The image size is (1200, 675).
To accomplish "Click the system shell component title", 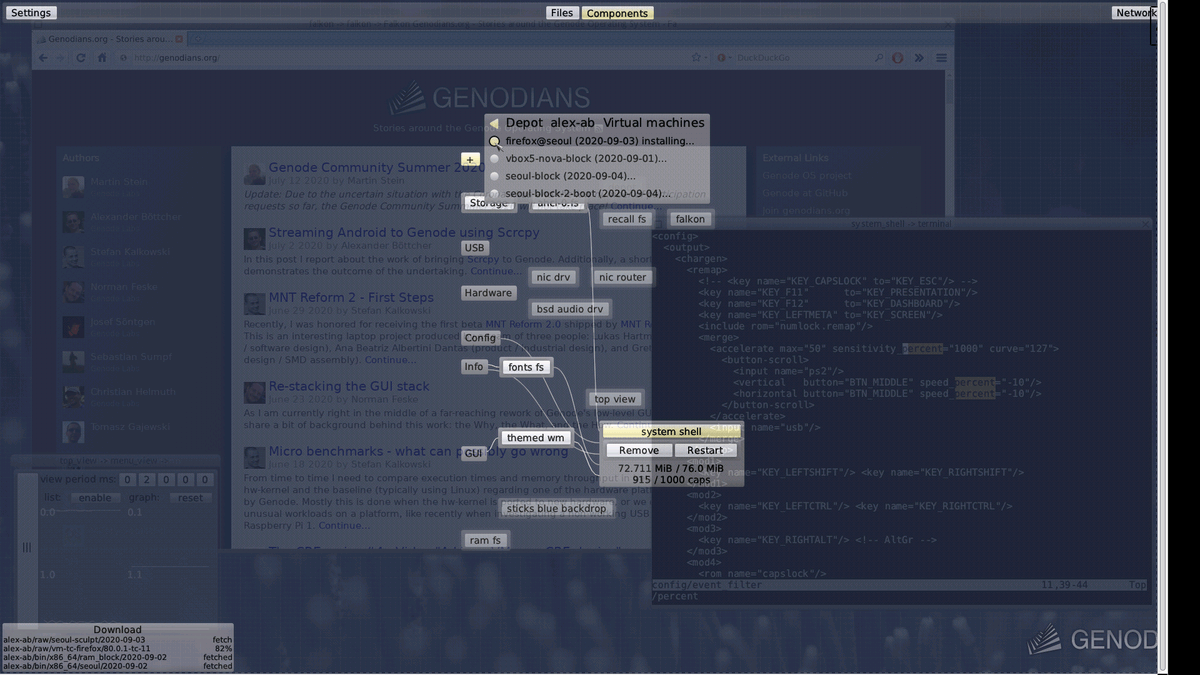I will (671, 432).
